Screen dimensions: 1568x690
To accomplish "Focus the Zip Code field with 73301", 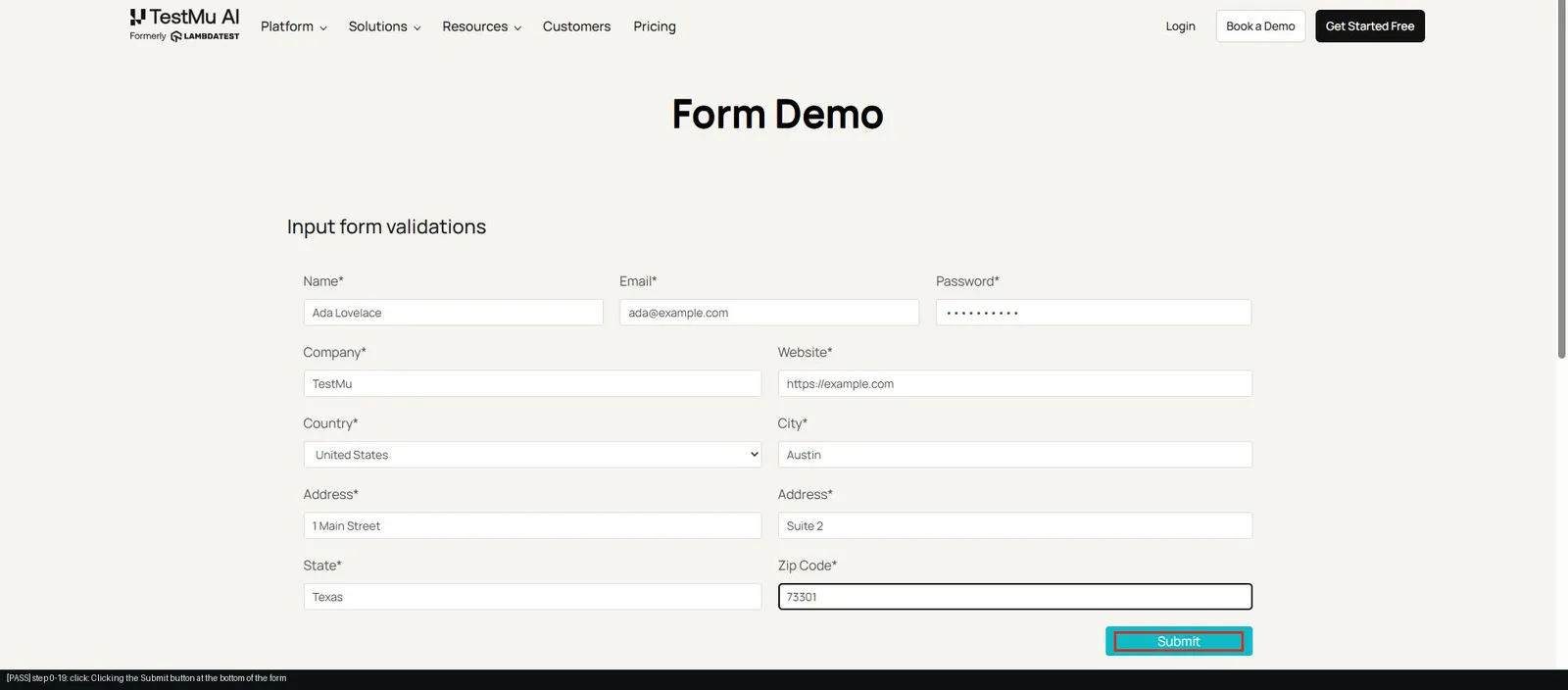I will (x=1015, y=597).
